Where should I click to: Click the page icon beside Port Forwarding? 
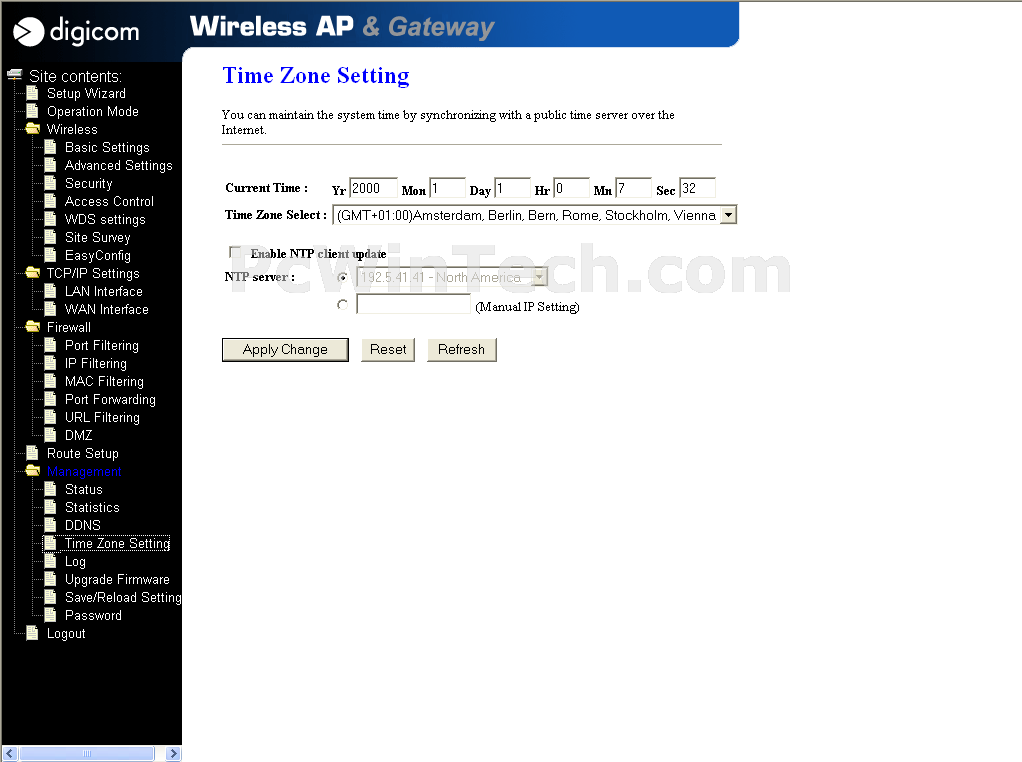click(x=50, y=400)
